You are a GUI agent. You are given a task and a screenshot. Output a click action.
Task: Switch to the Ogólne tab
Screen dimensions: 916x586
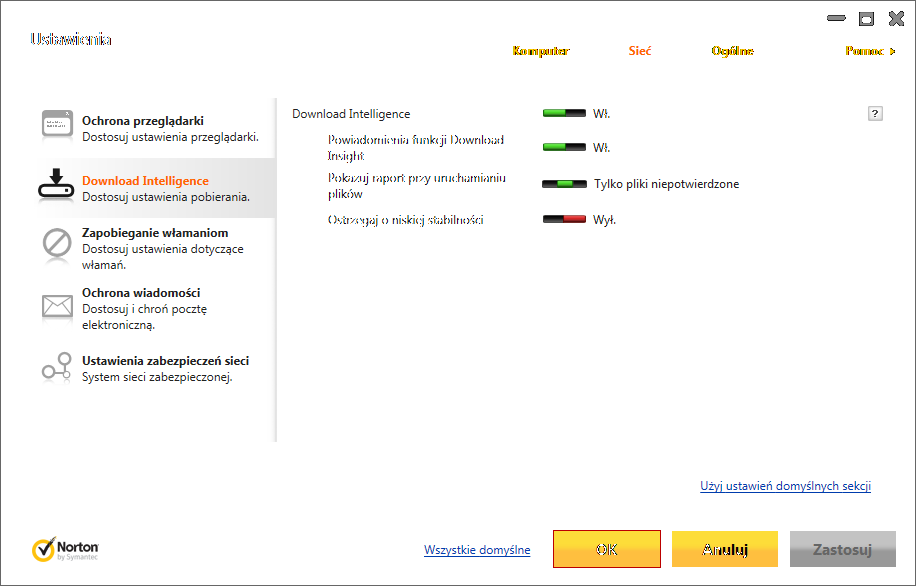pos(733,51)
